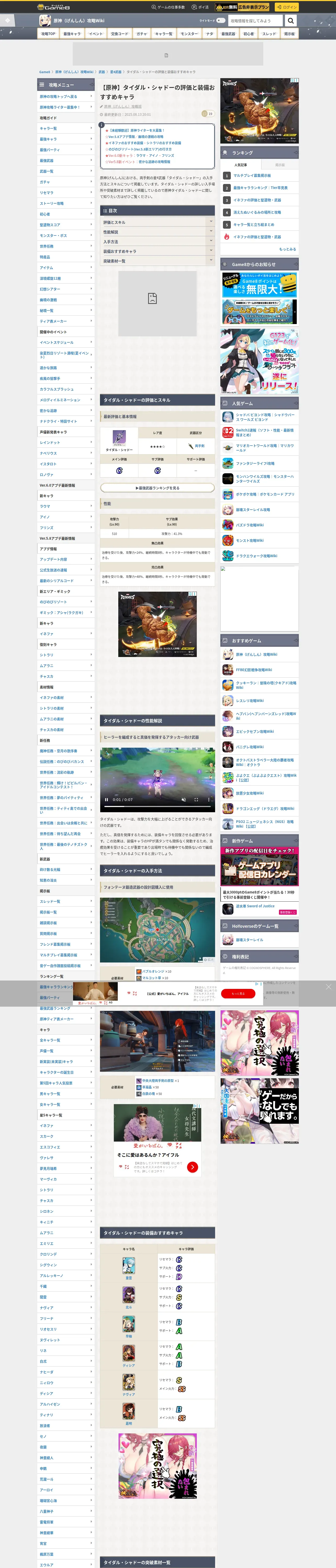
Task: Expand the 装備おすすめキャラ contents row
Action: pos(157,251)
